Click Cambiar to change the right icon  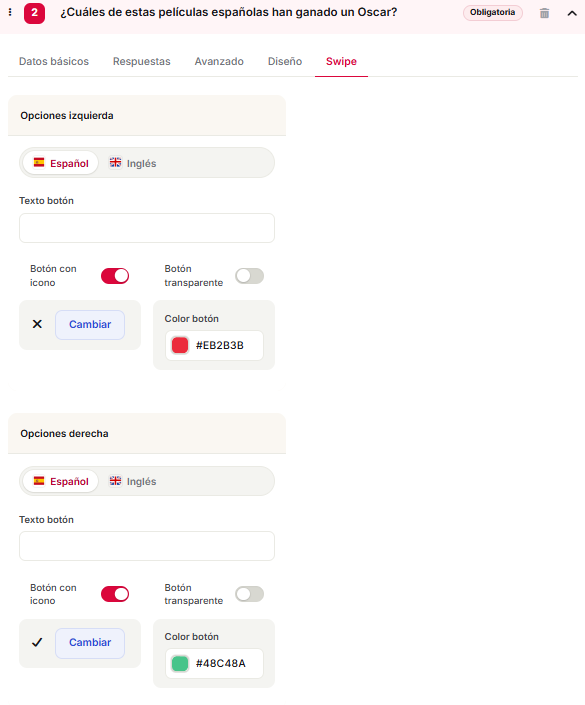[x=90, y=643]
